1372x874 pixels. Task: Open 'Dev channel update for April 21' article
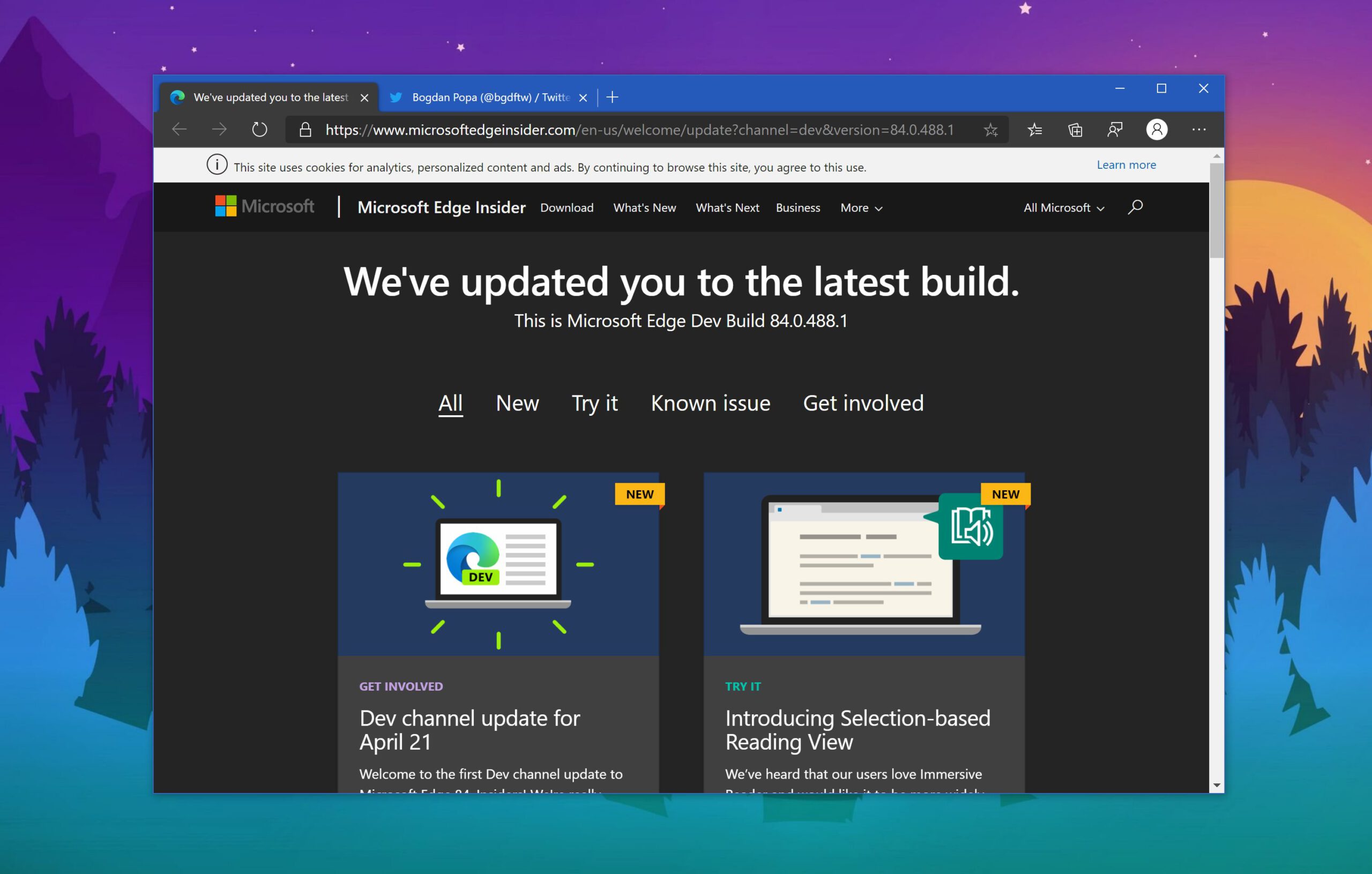pos(469,730)
